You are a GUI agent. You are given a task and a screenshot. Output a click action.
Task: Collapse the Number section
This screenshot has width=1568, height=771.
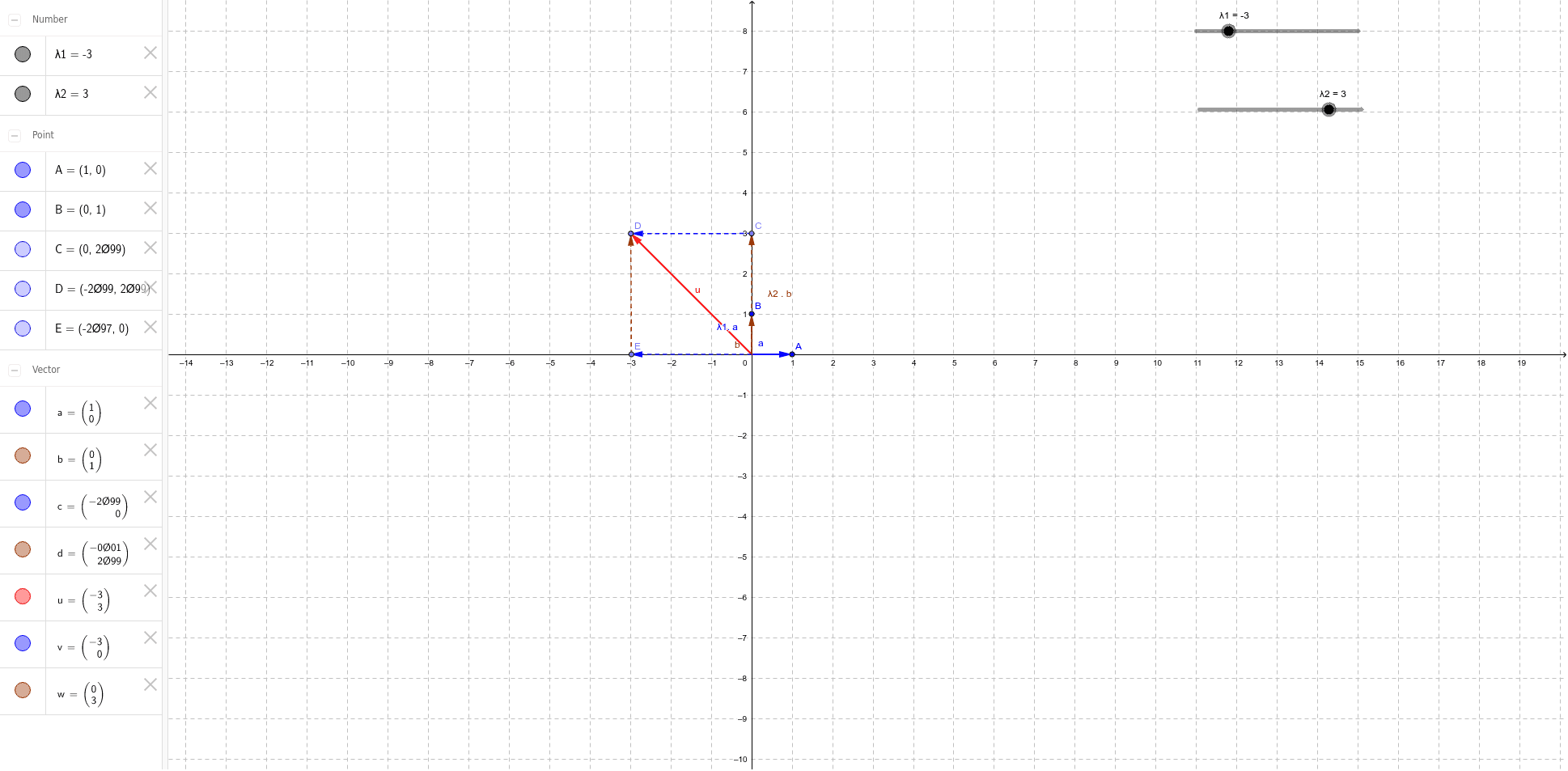15,19
